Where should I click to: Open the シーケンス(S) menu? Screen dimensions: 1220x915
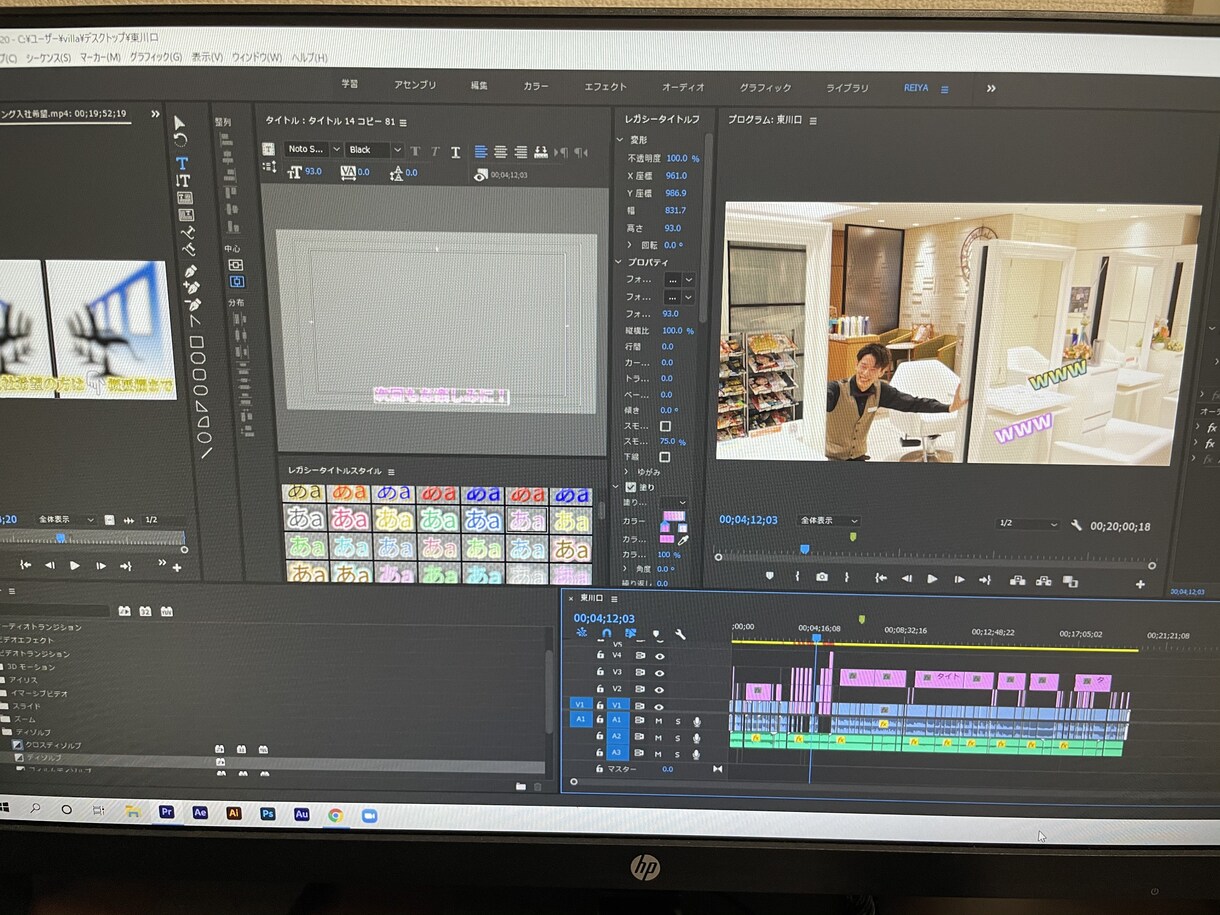[49, 58]
